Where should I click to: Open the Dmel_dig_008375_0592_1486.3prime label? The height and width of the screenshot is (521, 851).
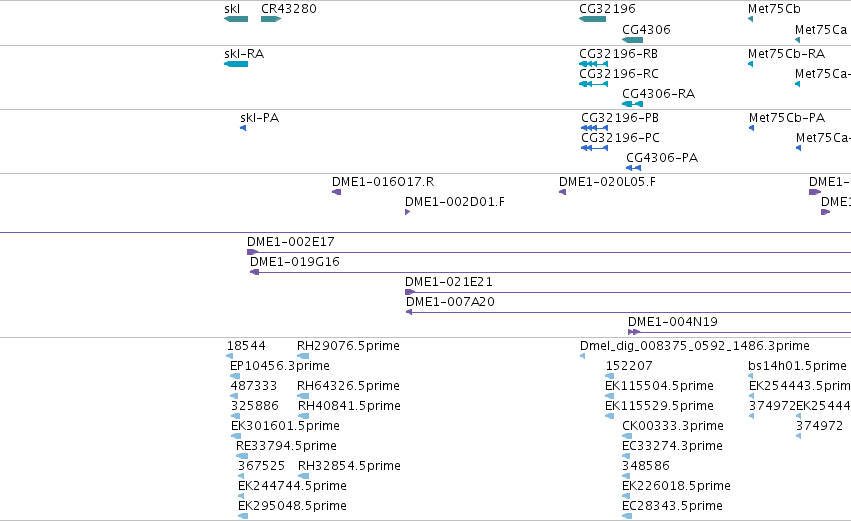click(x=695, y=346)
